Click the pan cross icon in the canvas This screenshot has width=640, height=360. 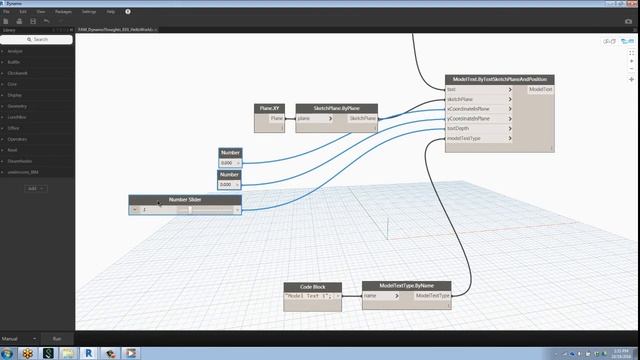tap(631, 79)
